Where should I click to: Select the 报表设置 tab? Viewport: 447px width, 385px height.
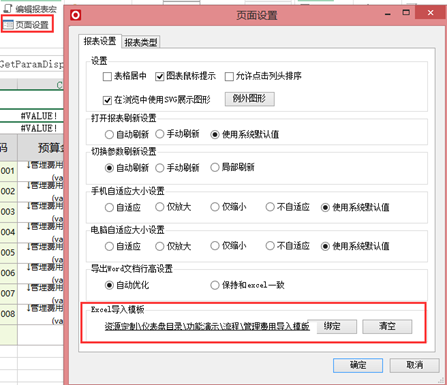(x=100, y=41)
